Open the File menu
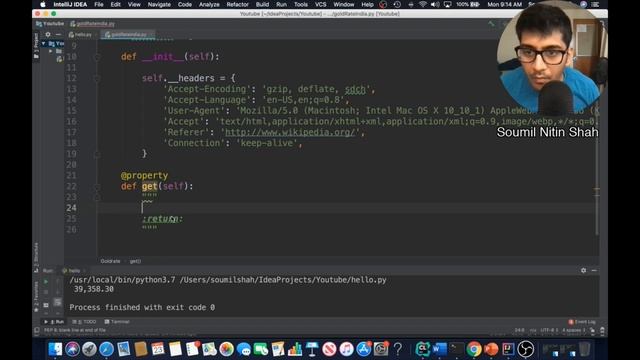This screenshot has height=360, width=640. pyautogui.click(x=99, y=4)
